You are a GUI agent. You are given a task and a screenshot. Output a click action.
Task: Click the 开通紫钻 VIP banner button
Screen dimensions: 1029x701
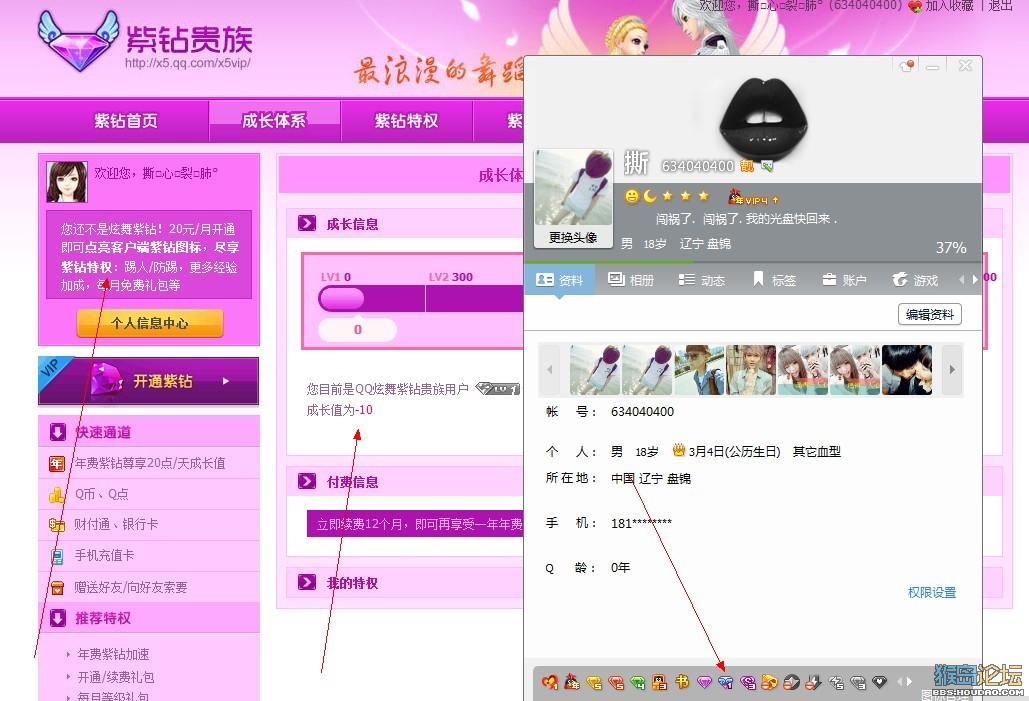tap(149, 381)
